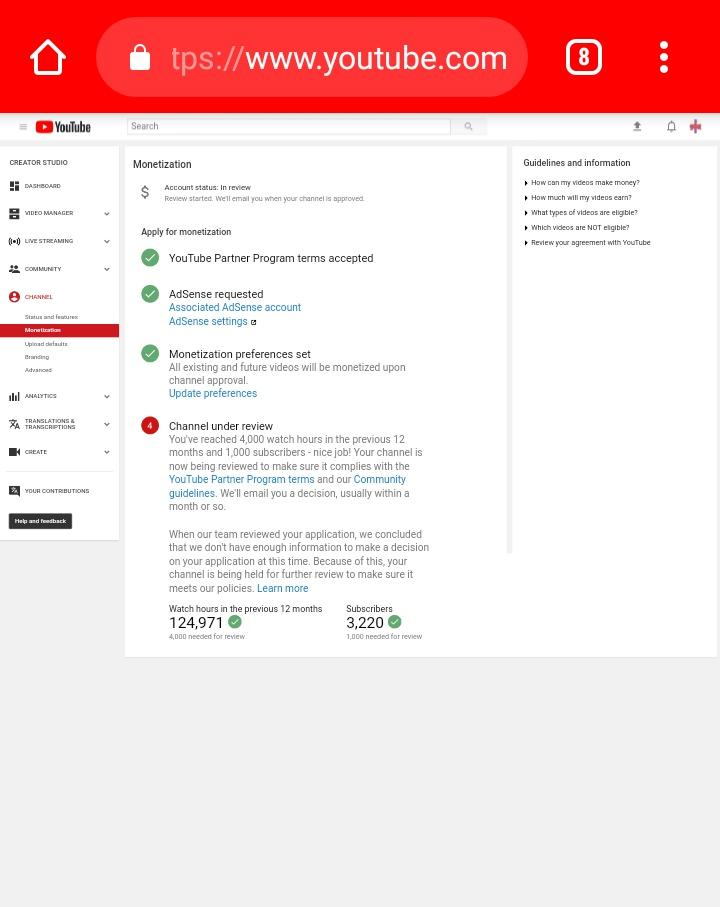720x907 pixels.
Task: Tap the lock icon in address bar
Action: (140, 57)
